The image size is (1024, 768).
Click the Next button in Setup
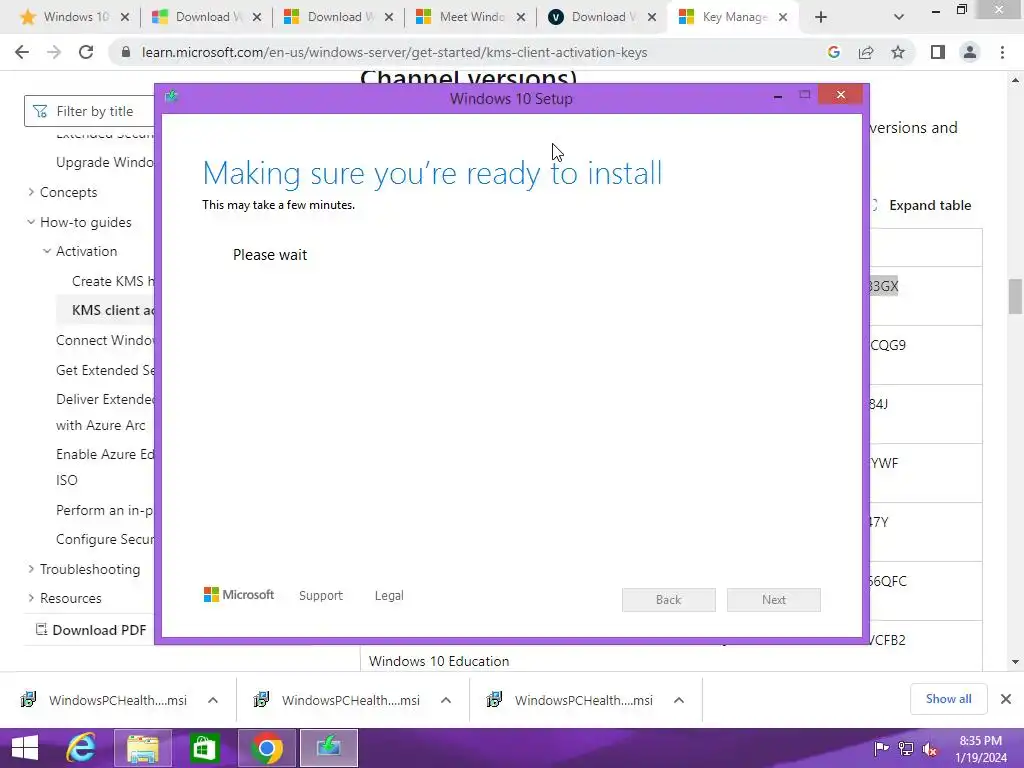774,600
